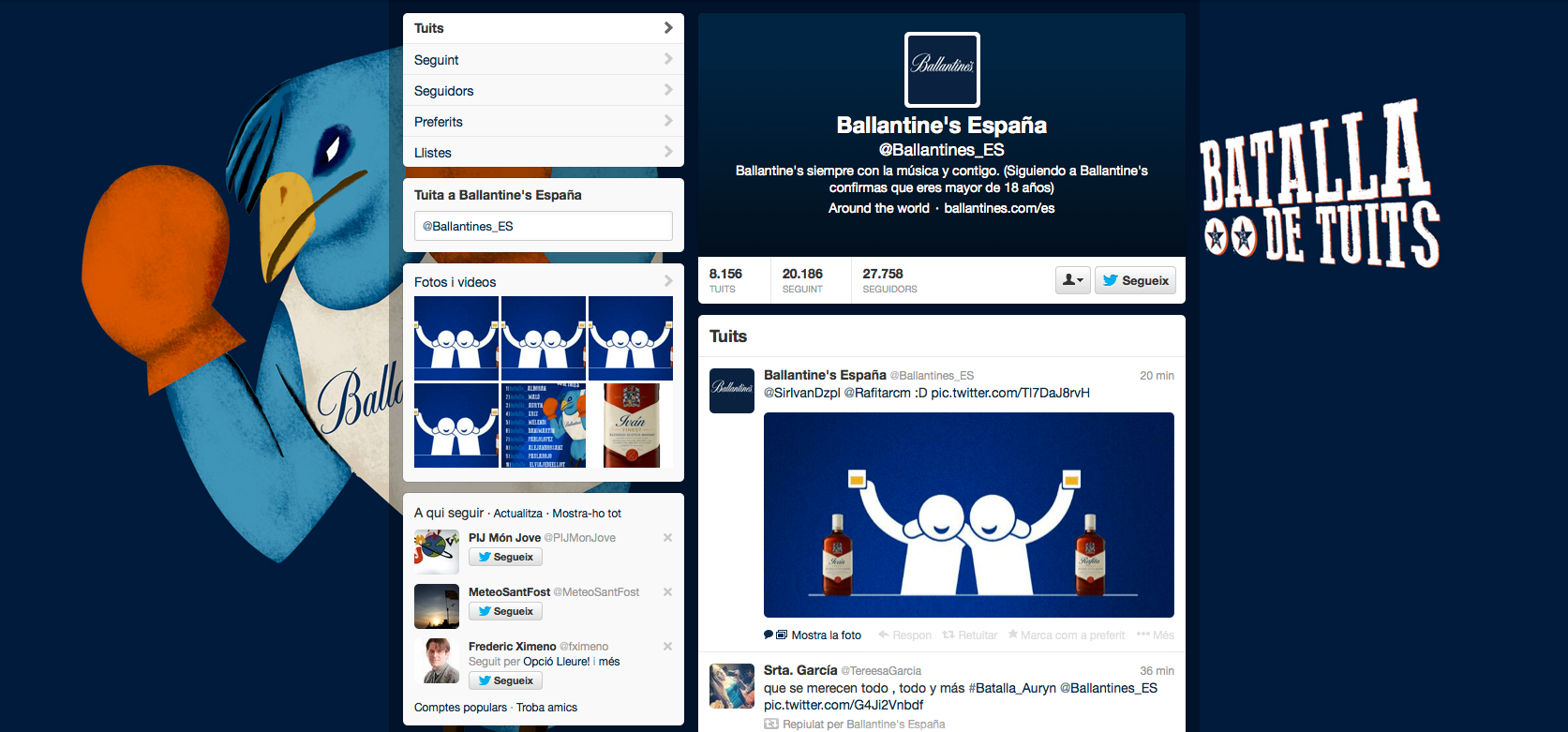
Task: Dismiss PIJ Món Jove suggestion
Action: 668,538
